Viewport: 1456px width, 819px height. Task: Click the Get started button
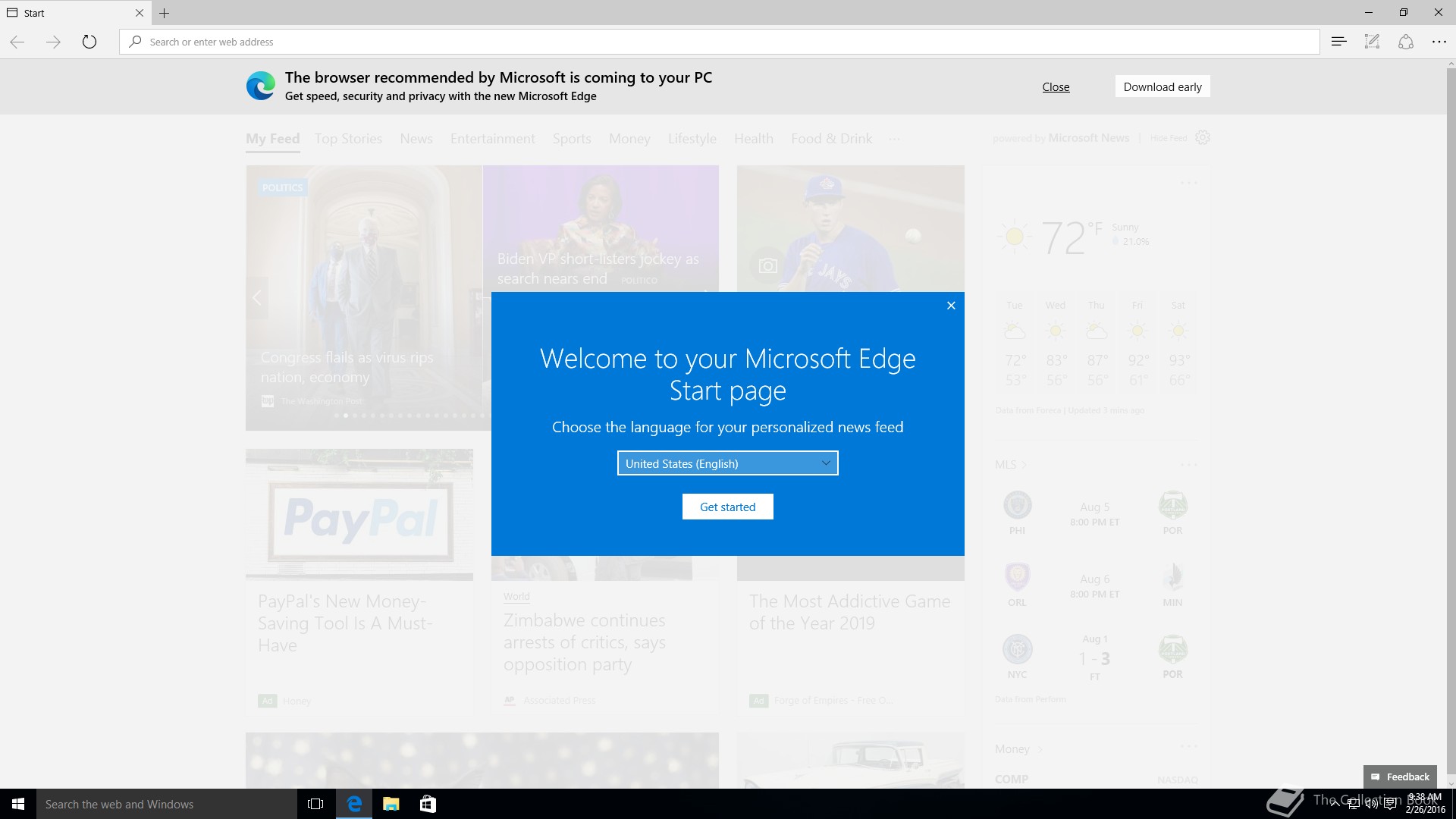(x=727, y=507)
